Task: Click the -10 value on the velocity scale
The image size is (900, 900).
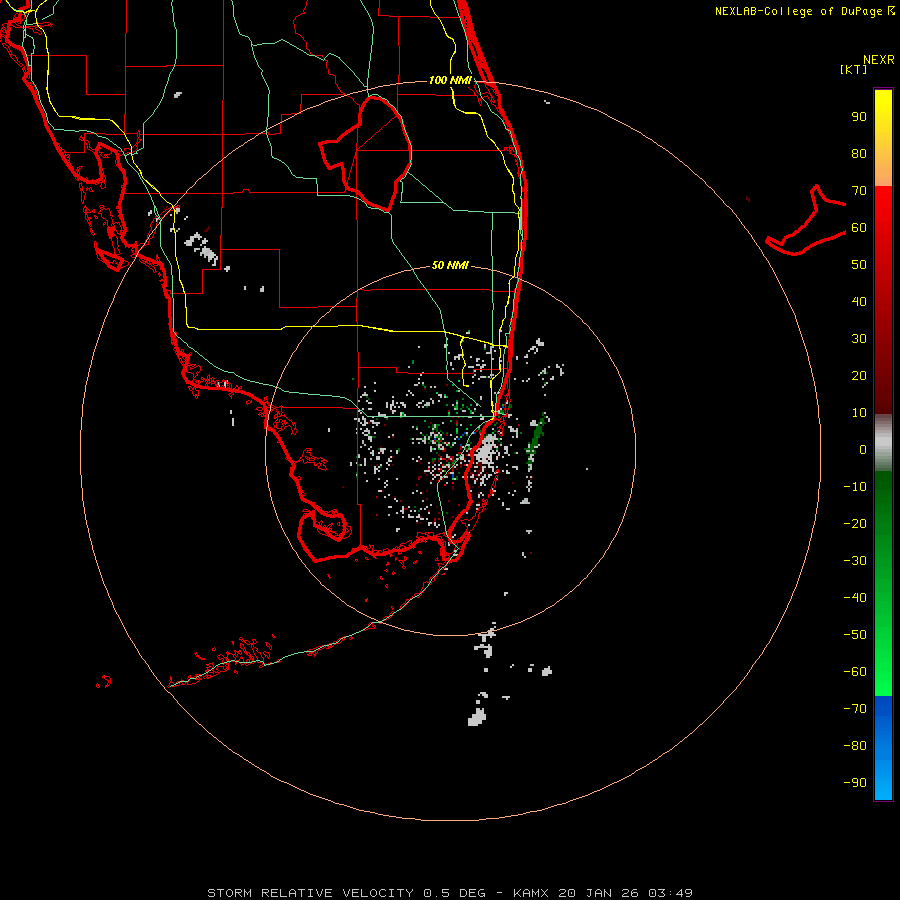Action: pos(855,487)
